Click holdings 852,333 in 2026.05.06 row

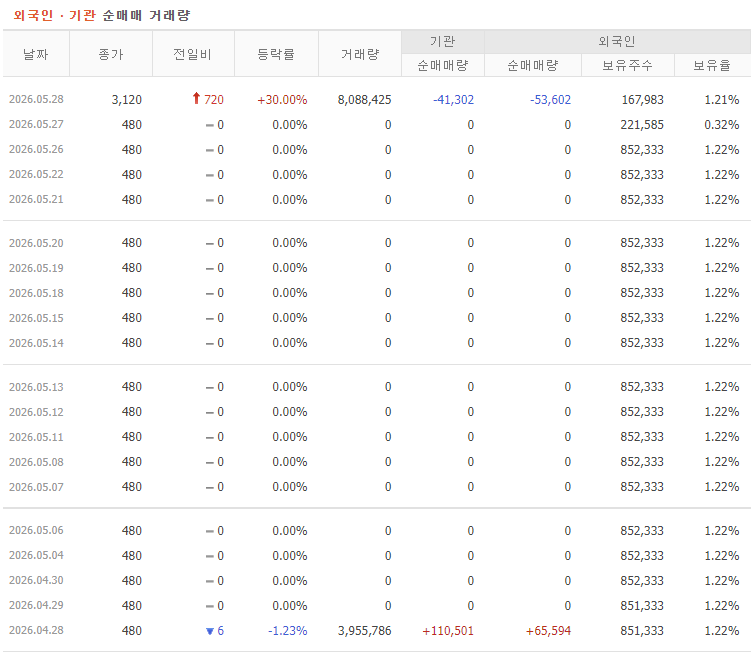tap(642, 531)
